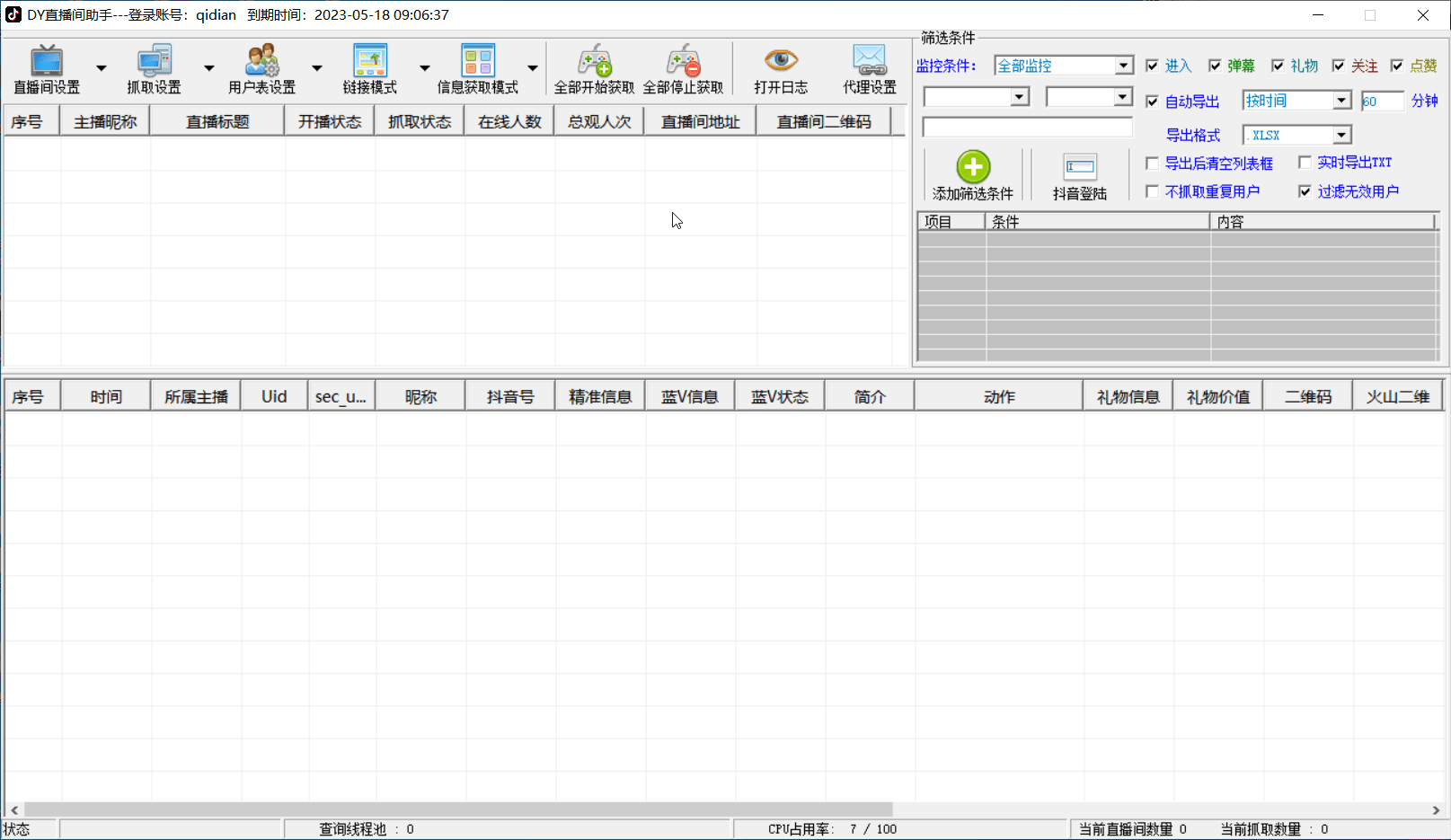Screen dimensions: 1451x840
Task: Click Uid column header
Action: click(x=274, y=396)
